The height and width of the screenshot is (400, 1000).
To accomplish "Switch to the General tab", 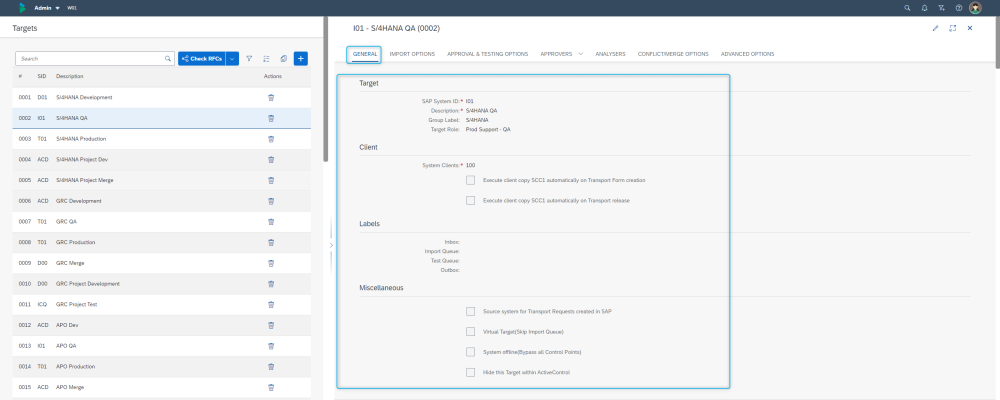I will click(365, 54).
